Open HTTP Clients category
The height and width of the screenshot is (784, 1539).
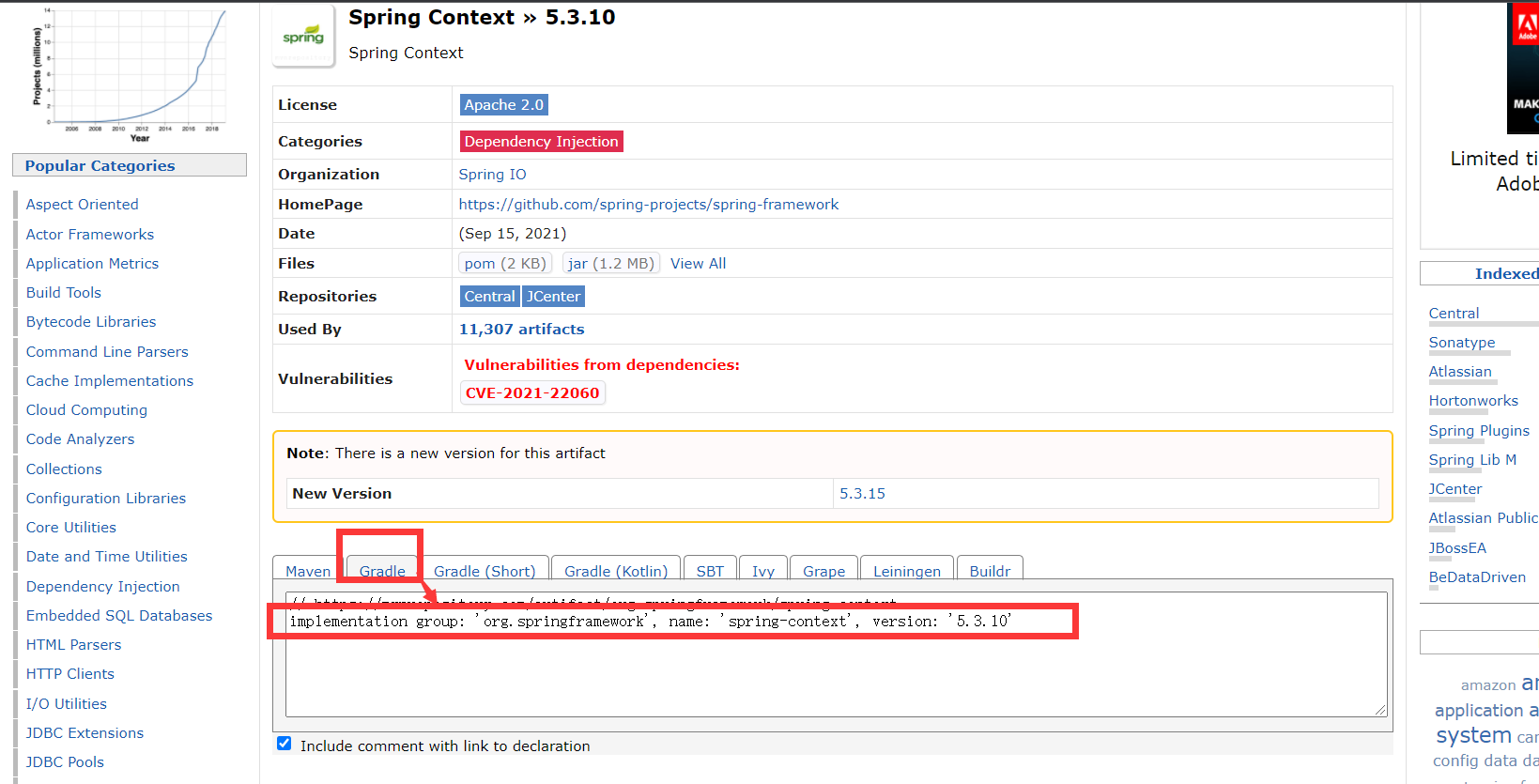[x=70, y=674]
